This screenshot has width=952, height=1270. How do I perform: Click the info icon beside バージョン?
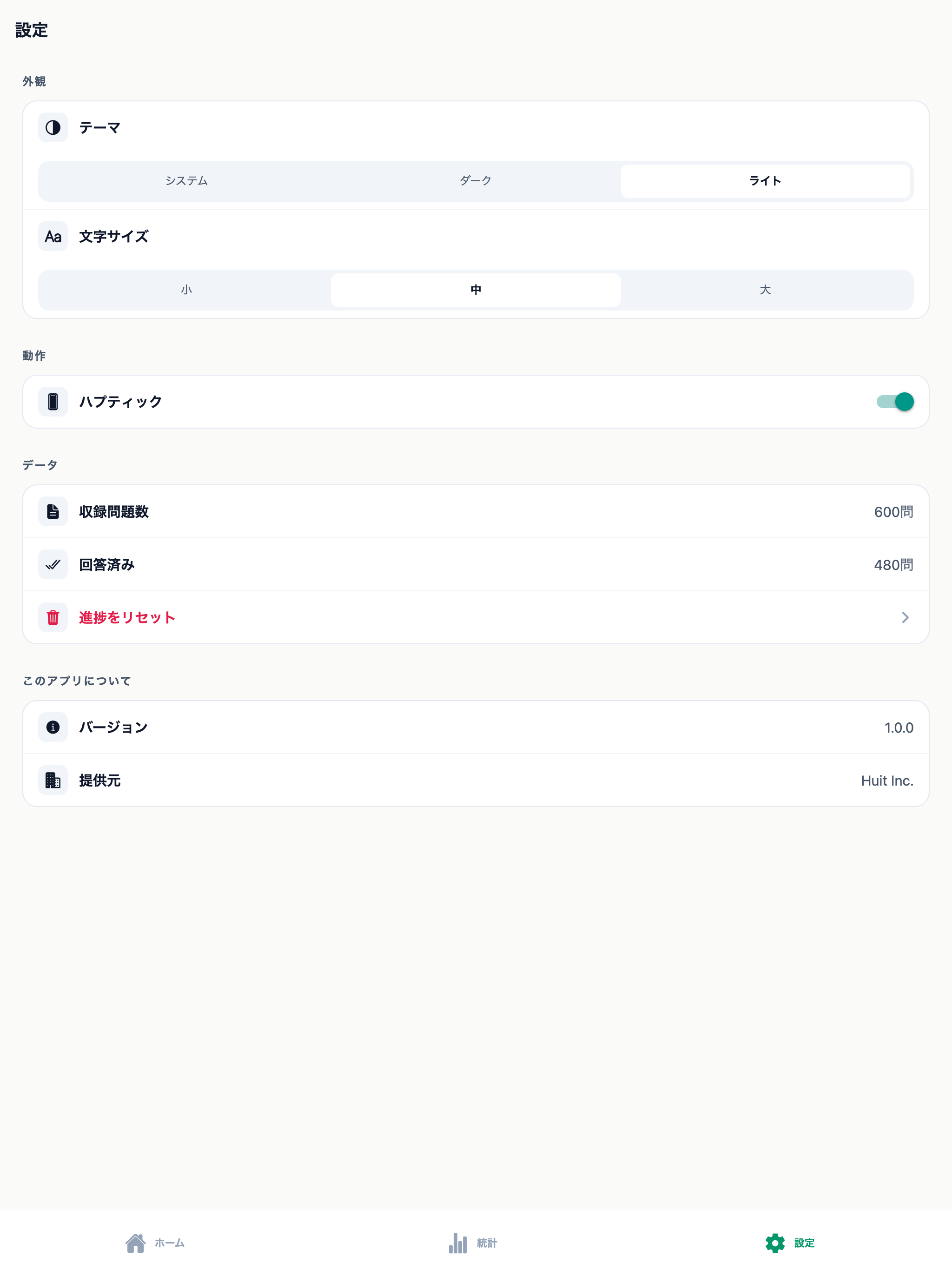coord(53,728)
